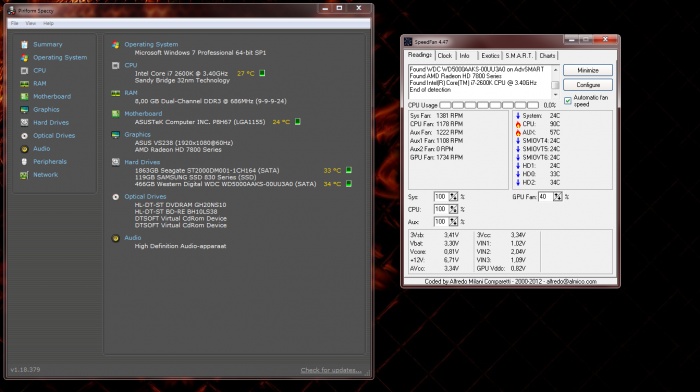Image resolution: width=700 pixels, height=392 pixels.
Task: Click Hard Drives icon in Speccy sidebar
Action: 24,122
